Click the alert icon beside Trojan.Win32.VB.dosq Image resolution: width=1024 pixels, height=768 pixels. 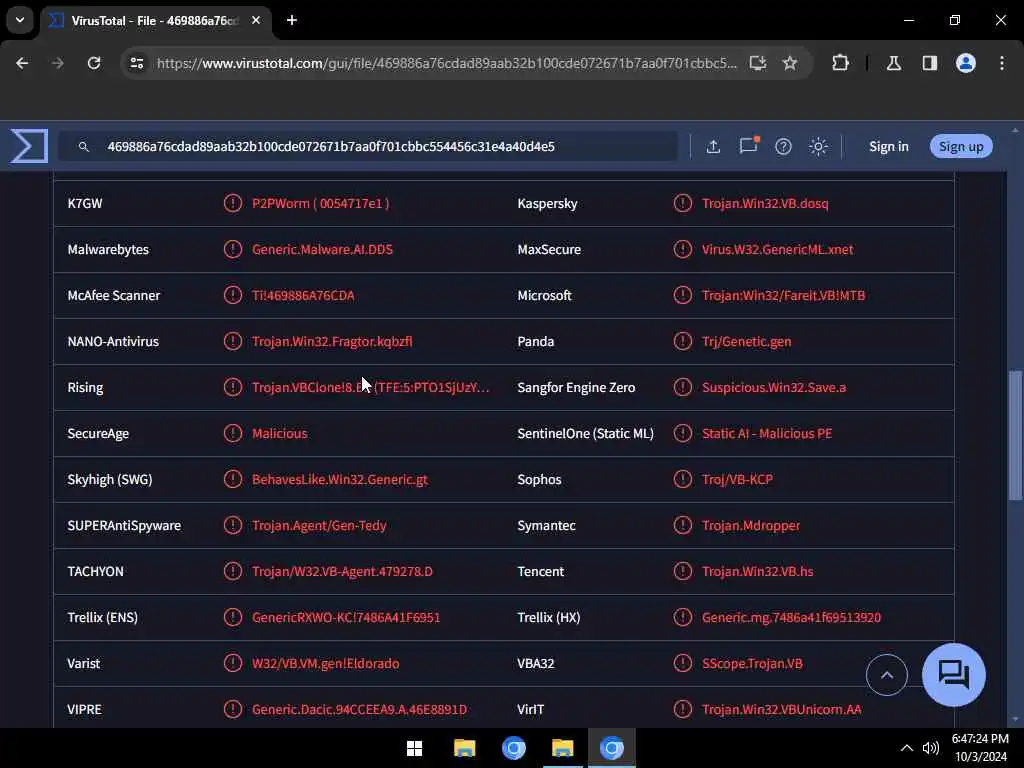(x=682, y=203)
